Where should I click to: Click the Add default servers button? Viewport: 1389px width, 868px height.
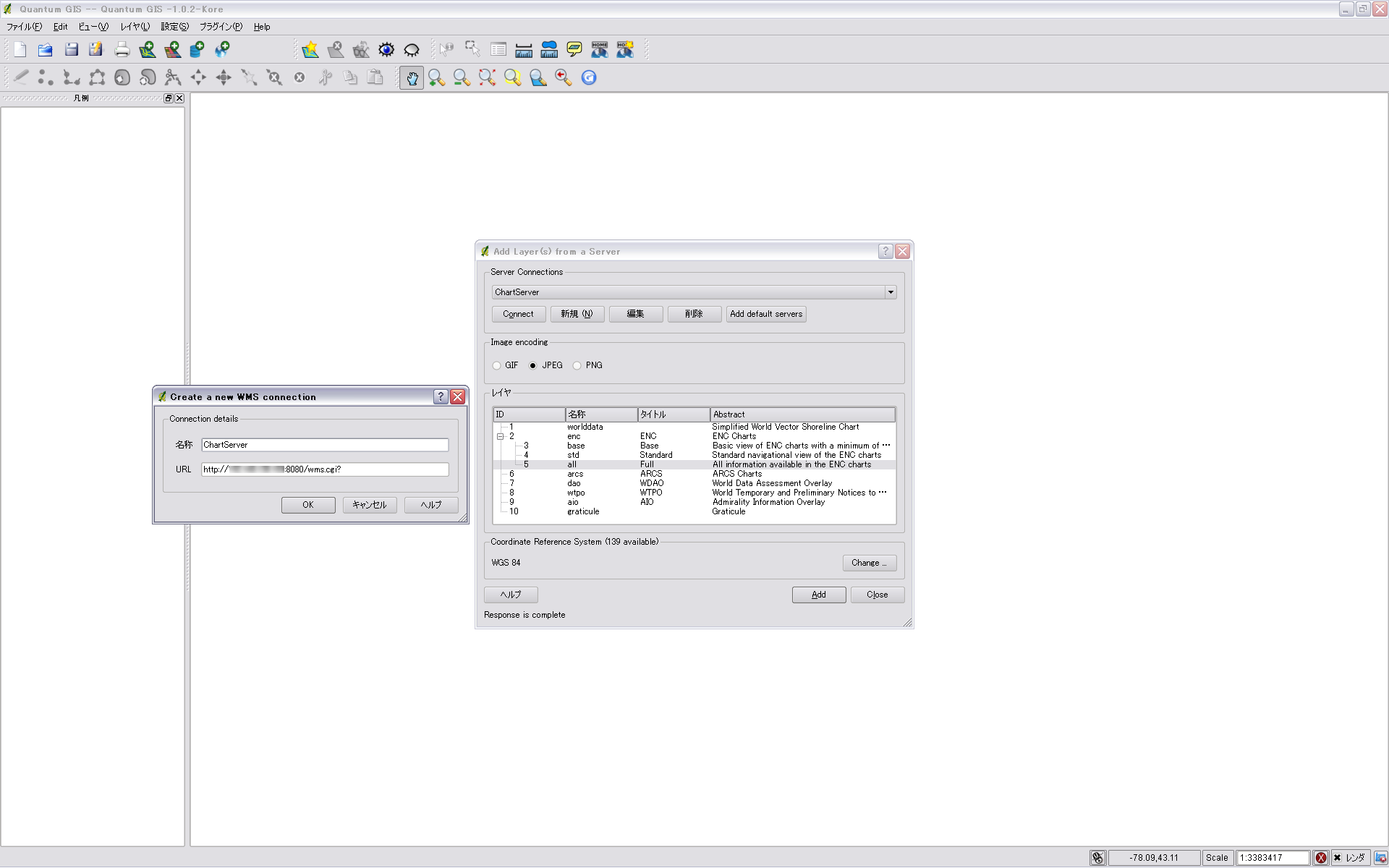(765, 314)
